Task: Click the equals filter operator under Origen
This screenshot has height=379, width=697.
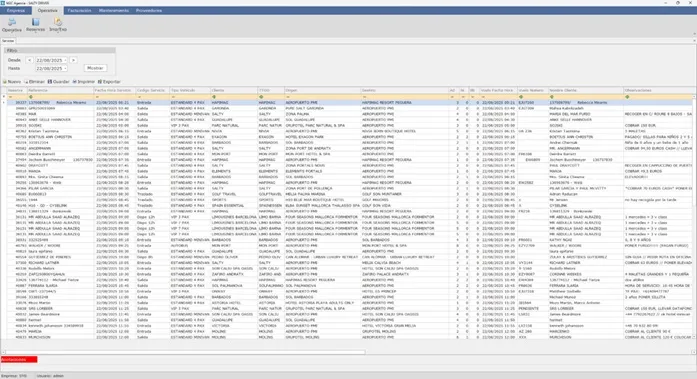Action: (288, 96)
